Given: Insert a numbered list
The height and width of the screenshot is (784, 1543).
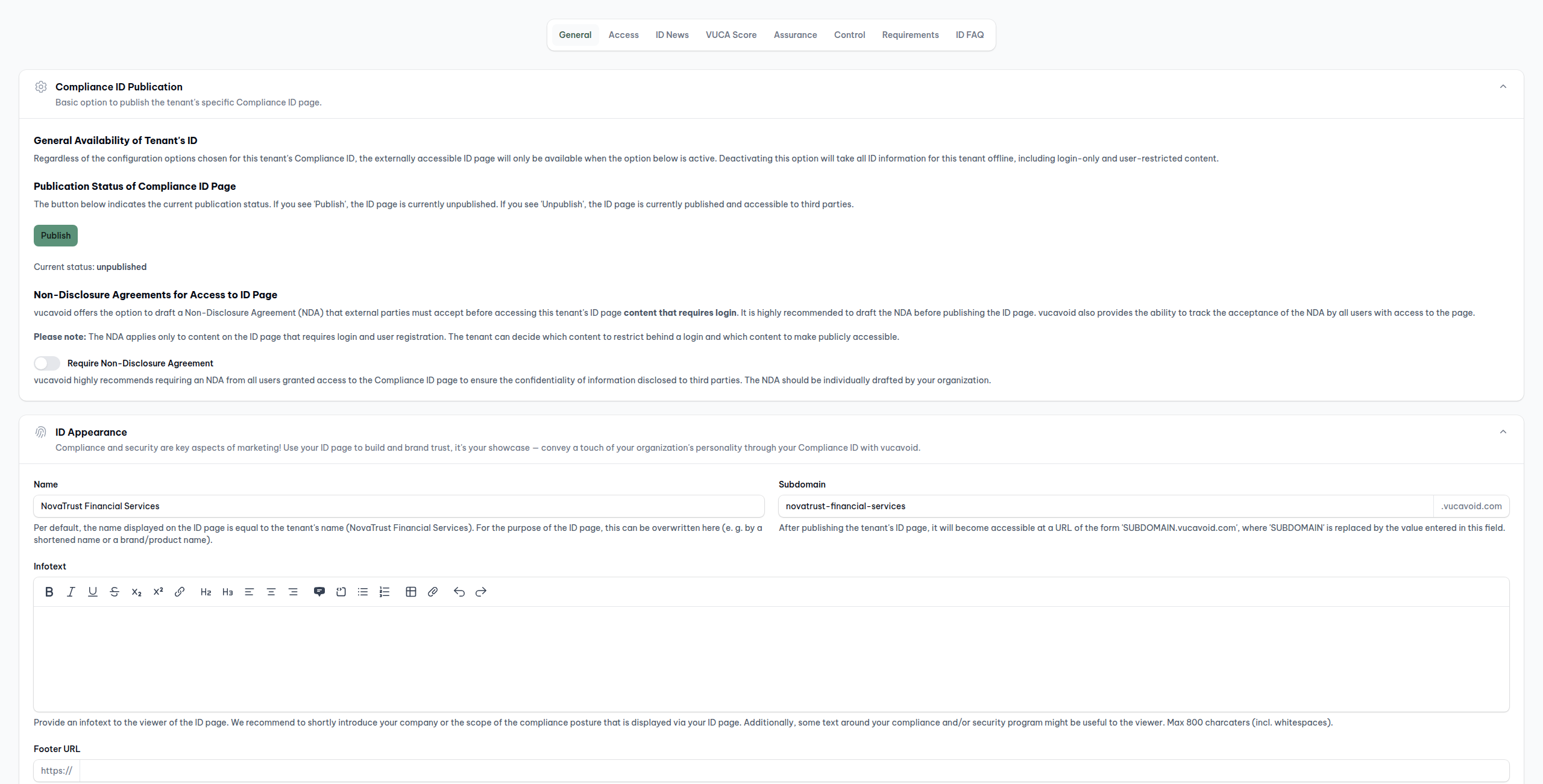Looking at the screenshot, I should tap(385, 592).
